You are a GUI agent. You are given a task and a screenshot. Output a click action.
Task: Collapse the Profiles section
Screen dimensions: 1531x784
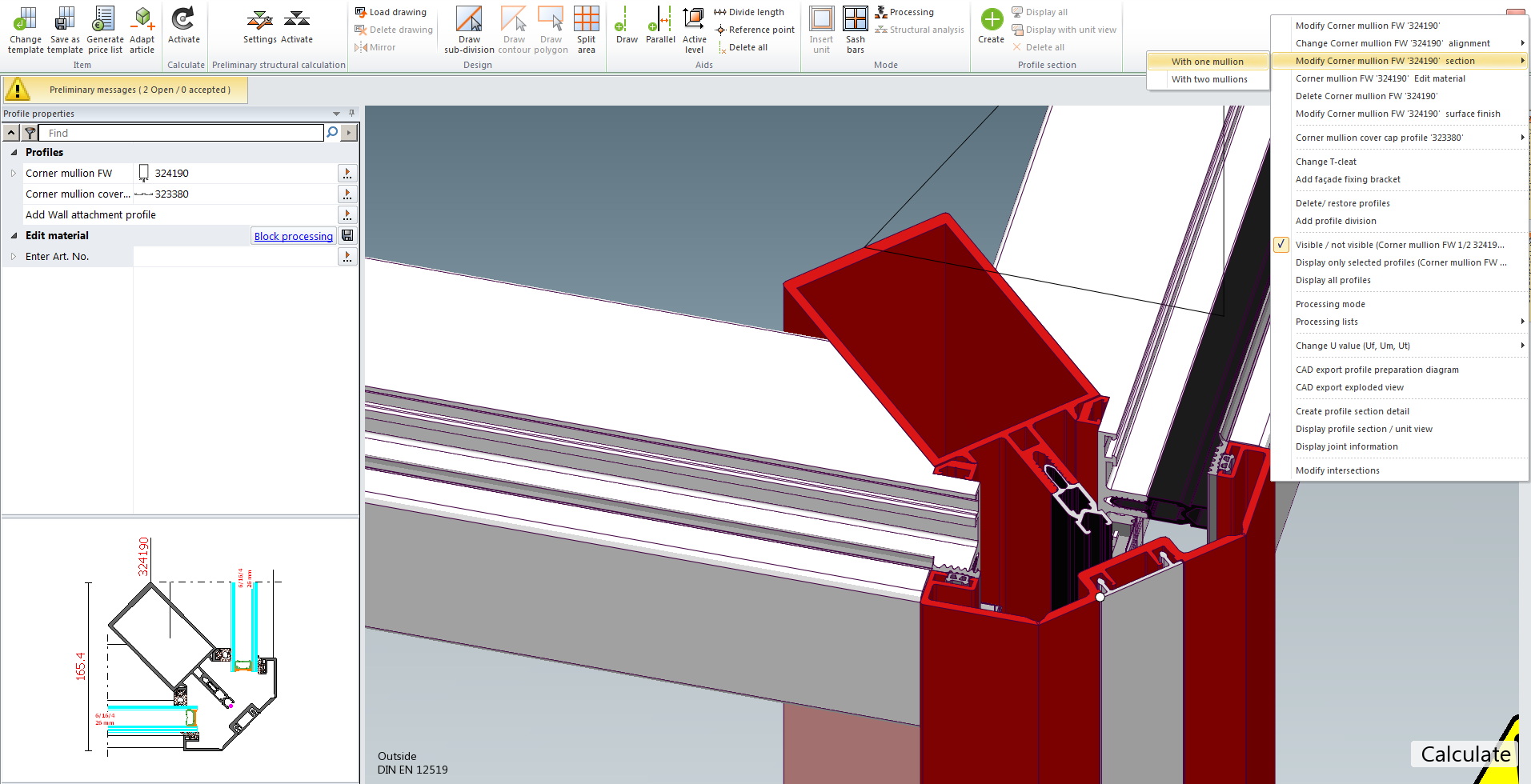point(14,152)
